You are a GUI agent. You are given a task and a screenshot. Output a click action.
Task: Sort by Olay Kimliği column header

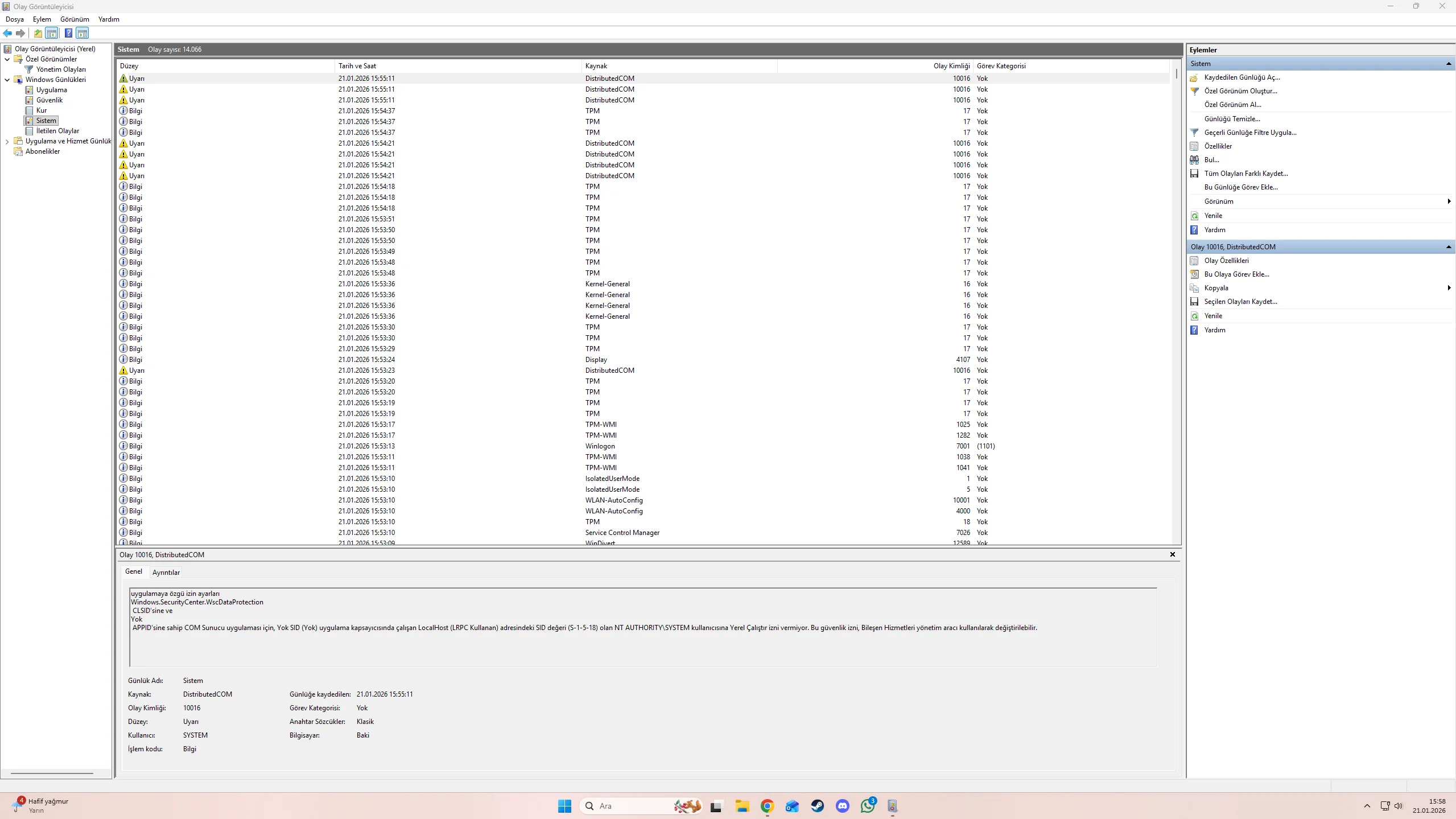point(951,66)
